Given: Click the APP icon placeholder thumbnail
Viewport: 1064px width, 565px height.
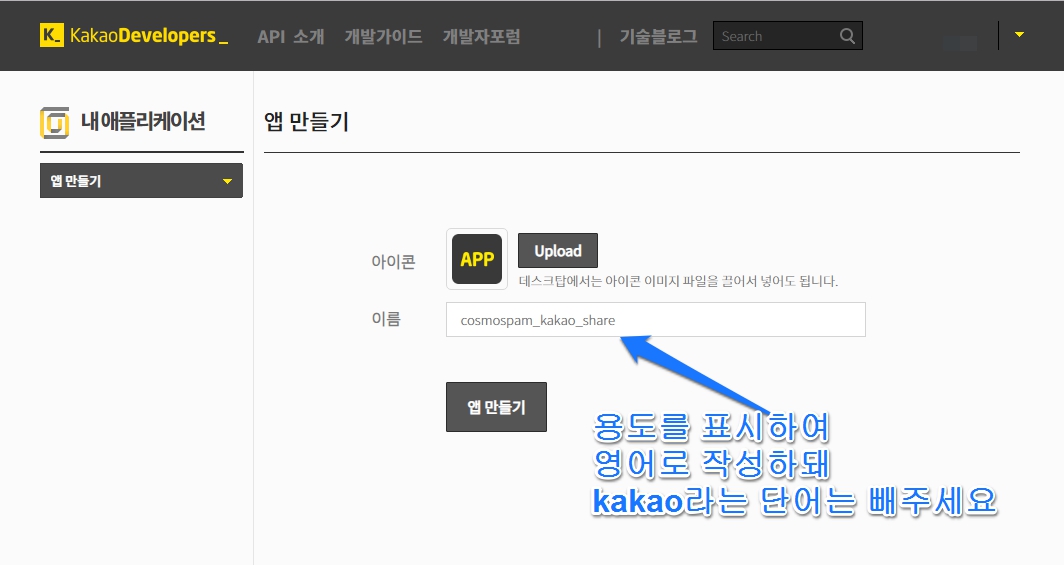Looking at the screenshot, I should pyautogui.click(x=477, y=259).
